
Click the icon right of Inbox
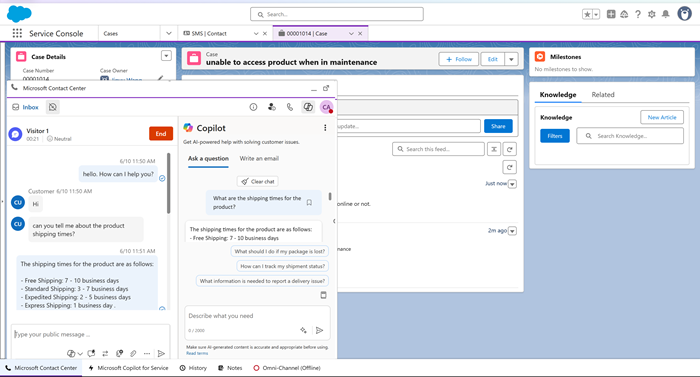tap(53, 107)
